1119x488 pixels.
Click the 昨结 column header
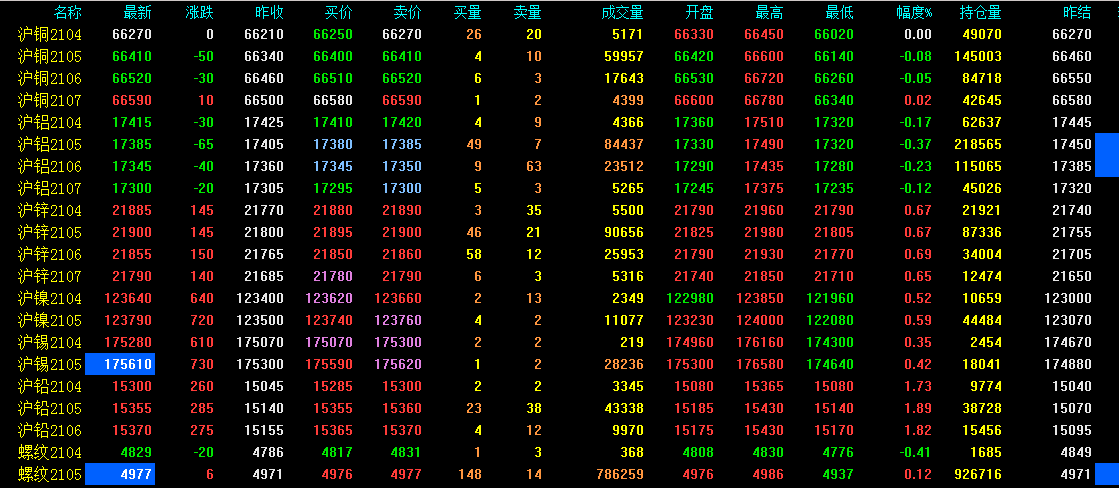click(x=1078, y=12)
